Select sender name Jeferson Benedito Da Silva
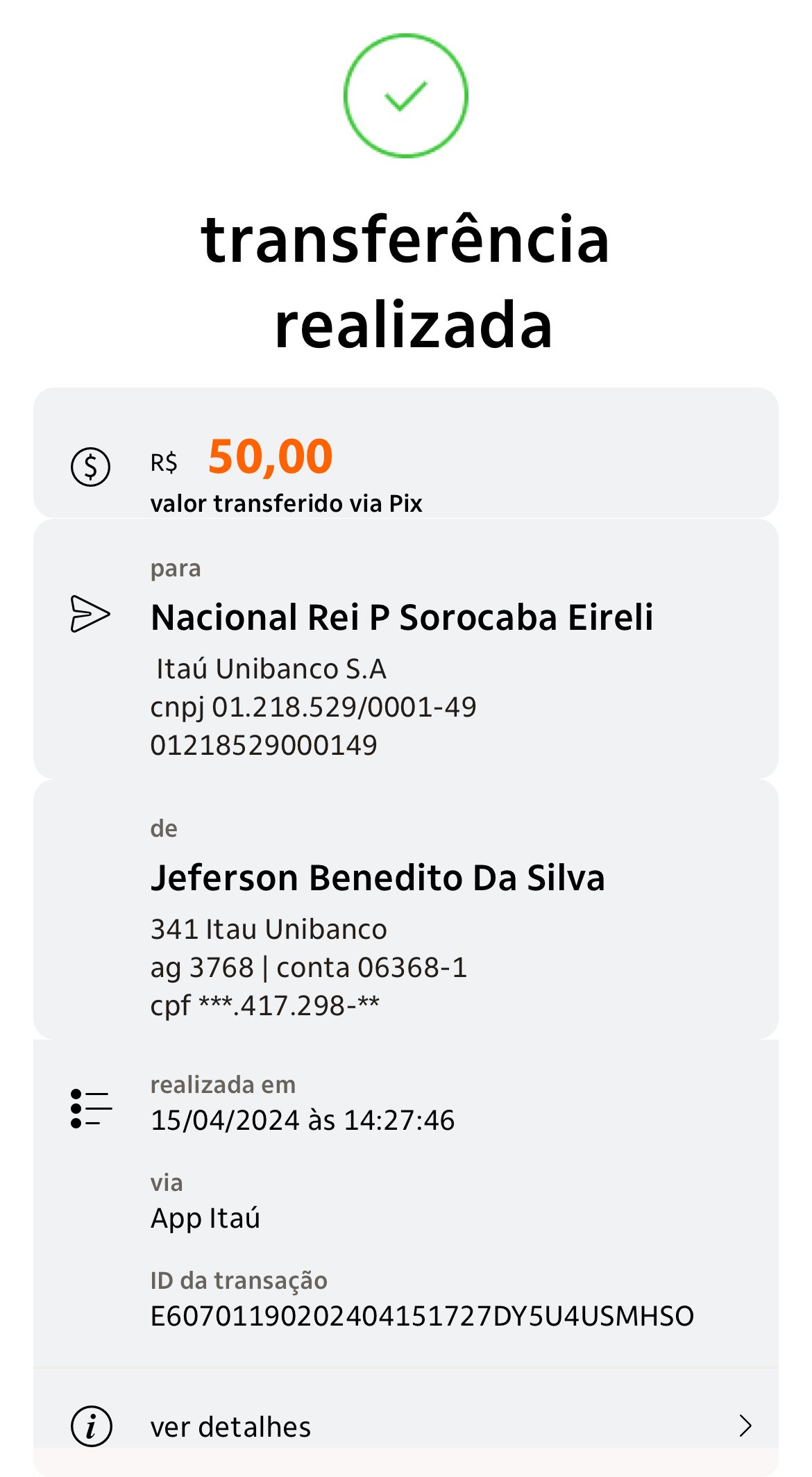 (378, 878)
